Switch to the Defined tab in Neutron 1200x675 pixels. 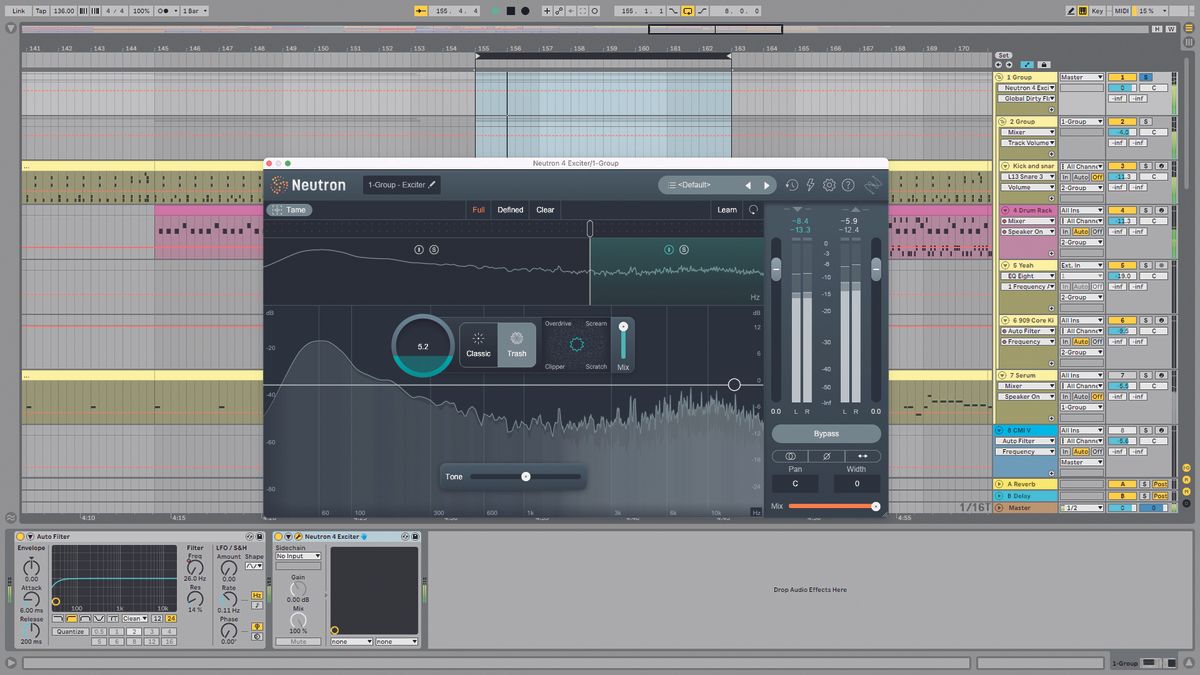(x=510, y=210)
